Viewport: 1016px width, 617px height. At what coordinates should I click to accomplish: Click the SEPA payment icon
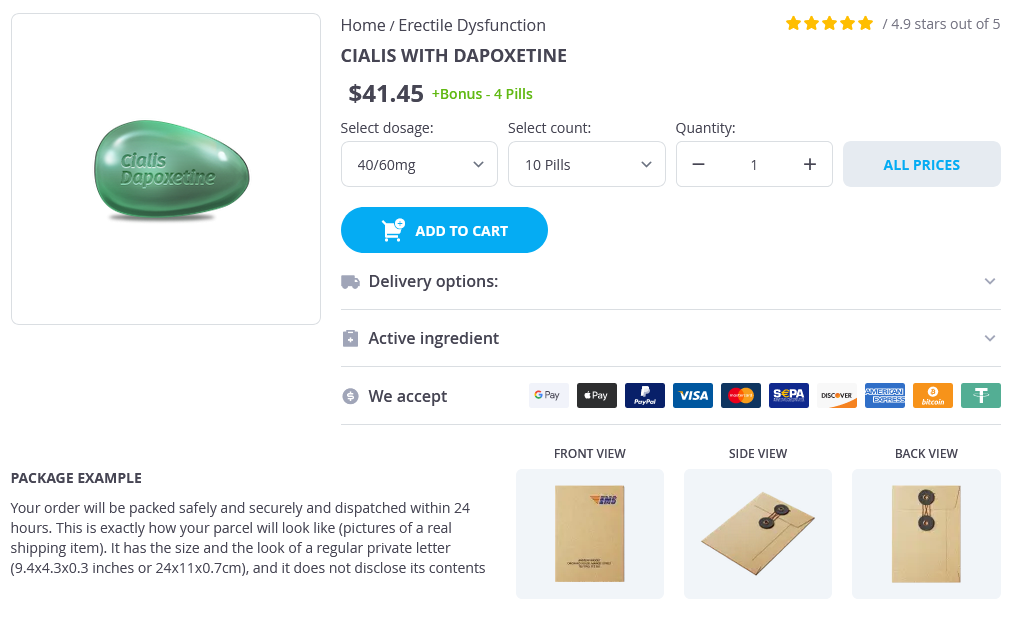(x=789, y=395)
